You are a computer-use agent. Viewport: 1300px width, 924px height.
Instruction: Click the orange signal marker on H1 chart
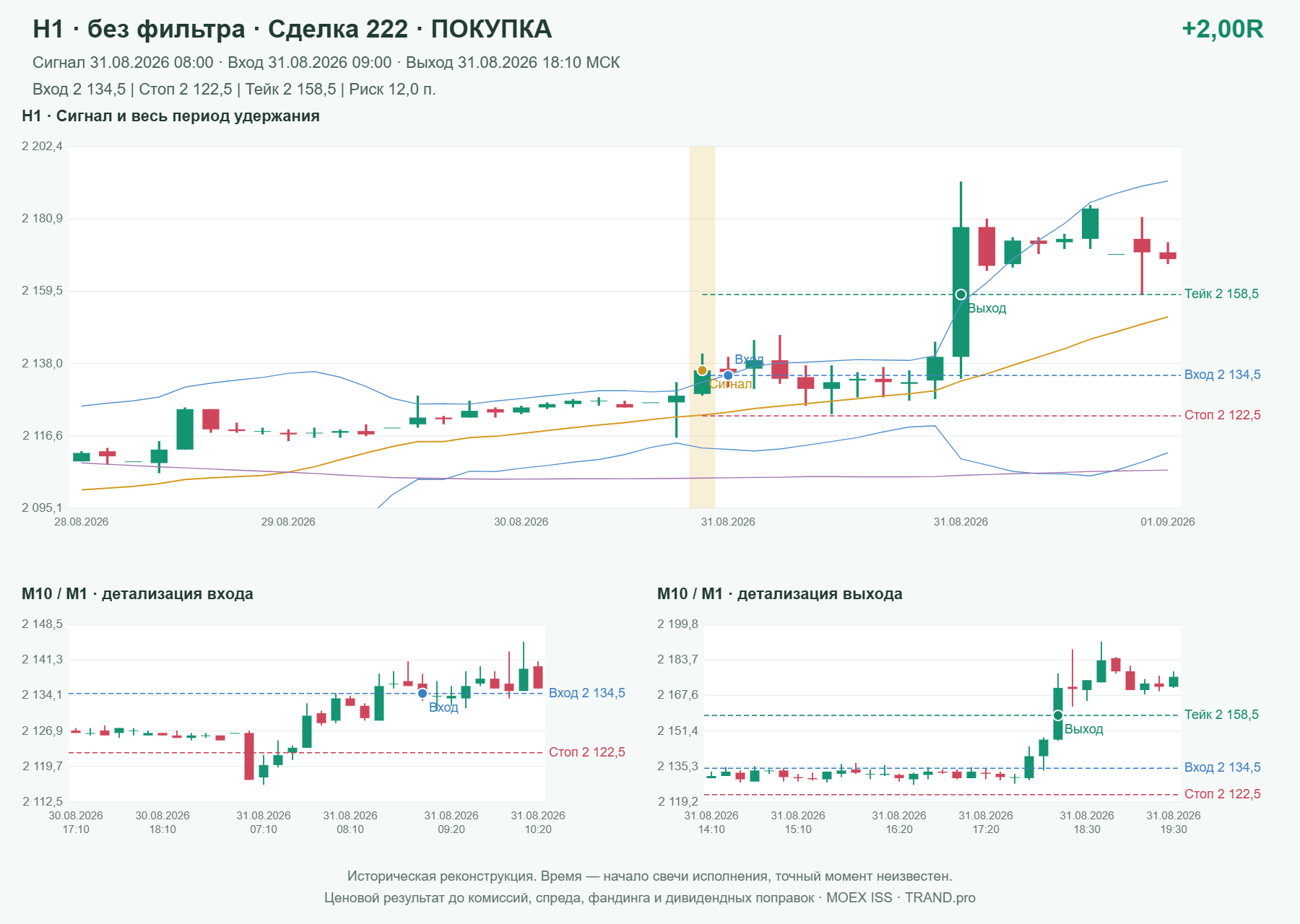702,370
